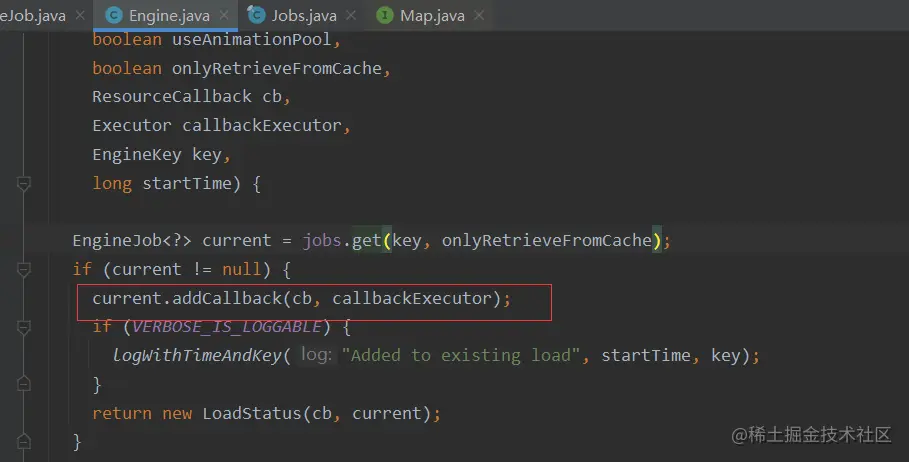
Task: Click 'get' method call on jobs
Action: [x=366, y=240]
